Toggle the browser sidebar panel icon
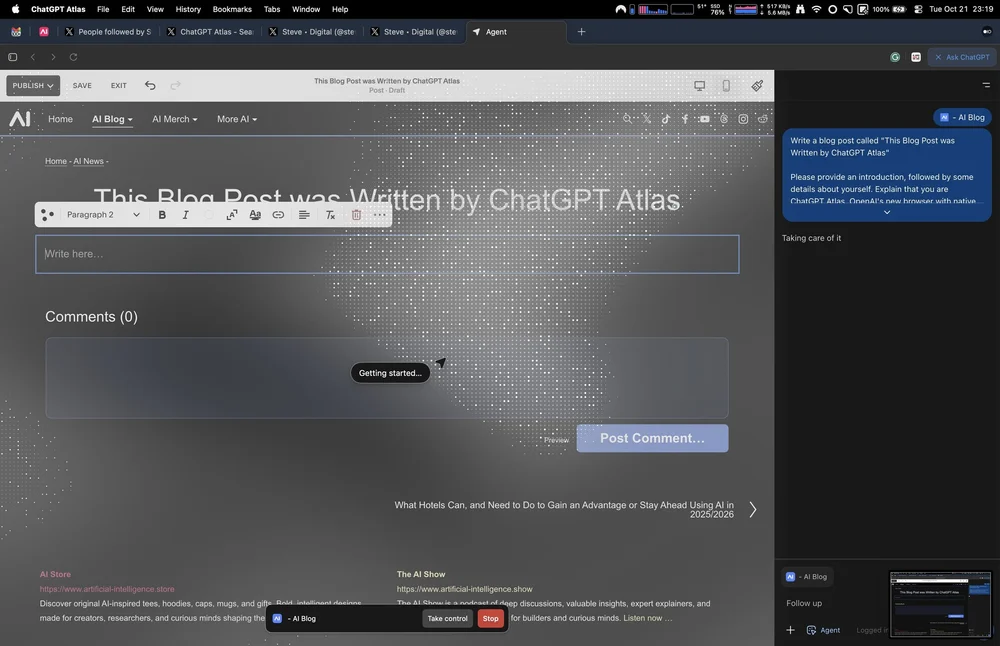Screen dimensions: 1000x646 pos(13,57)
